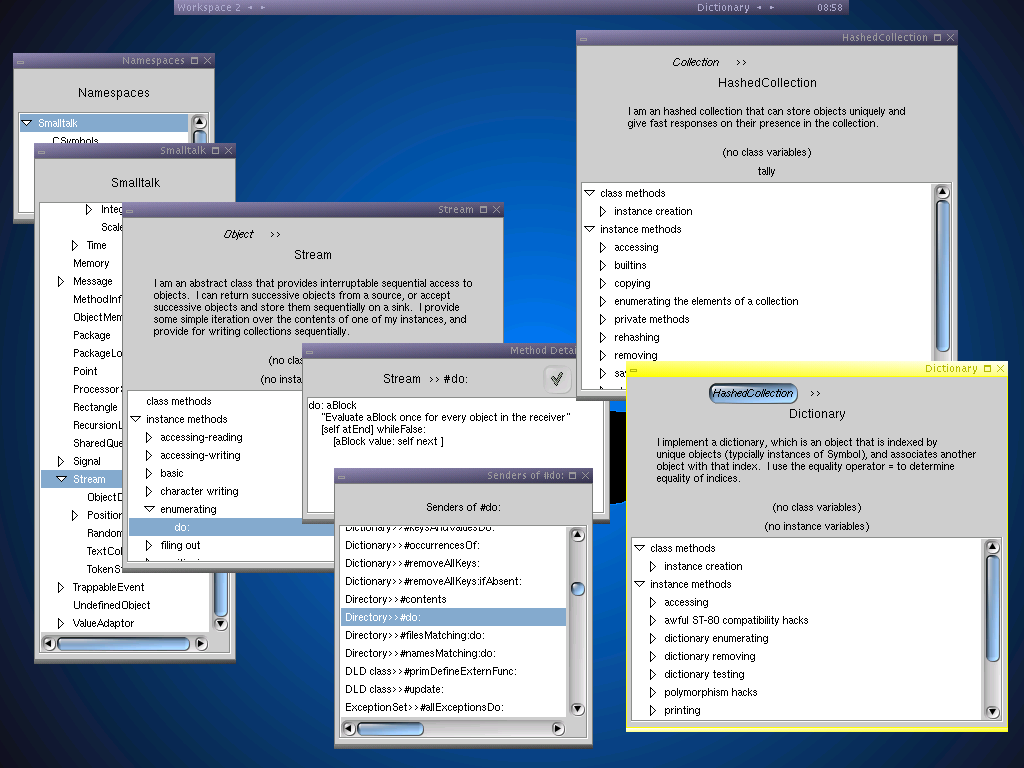
Task: Expand the private methods category
Action: pyautogui.click(x=603, y=319)
